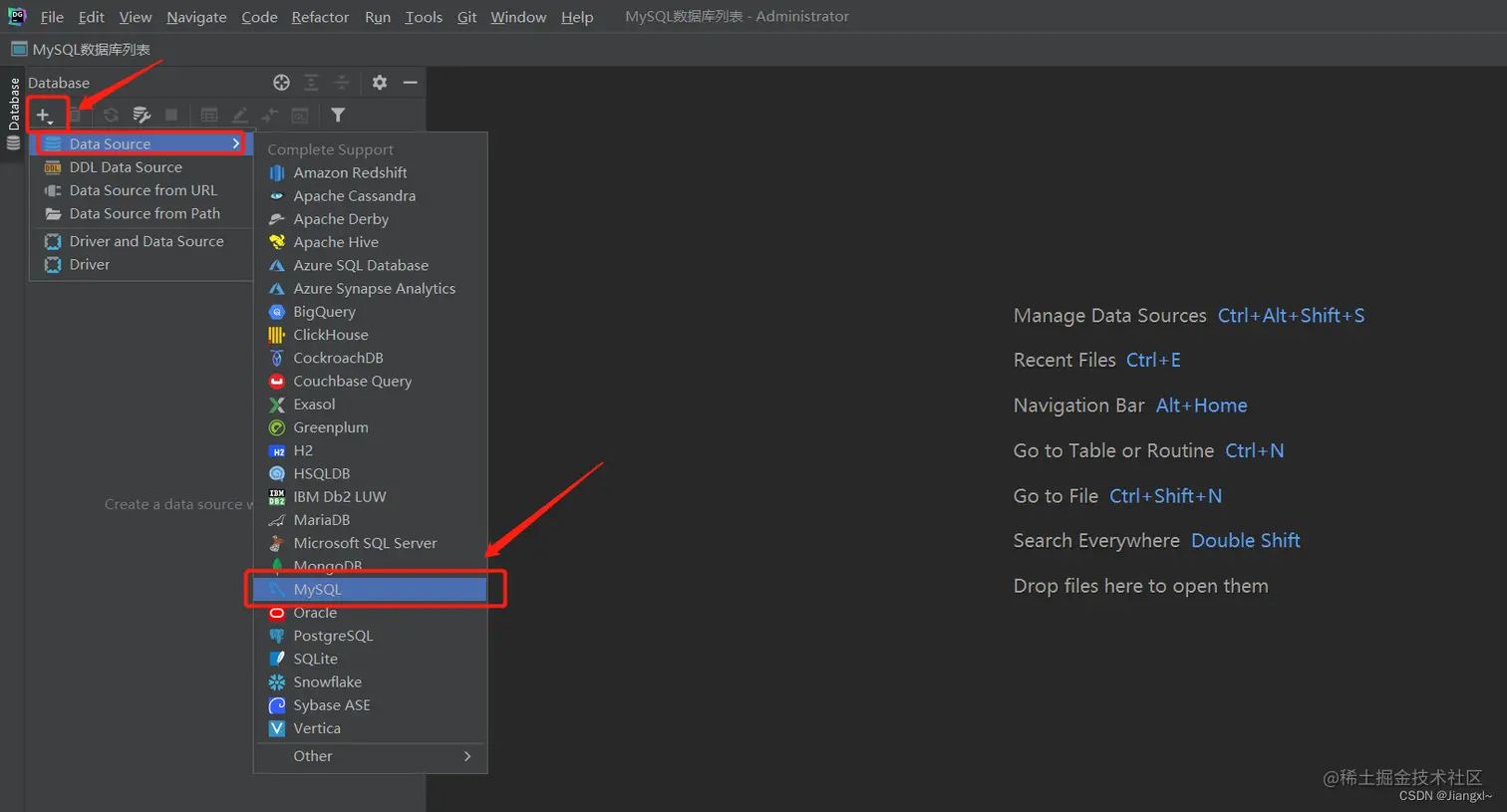Hide the Database tool window

coord(410,83)
